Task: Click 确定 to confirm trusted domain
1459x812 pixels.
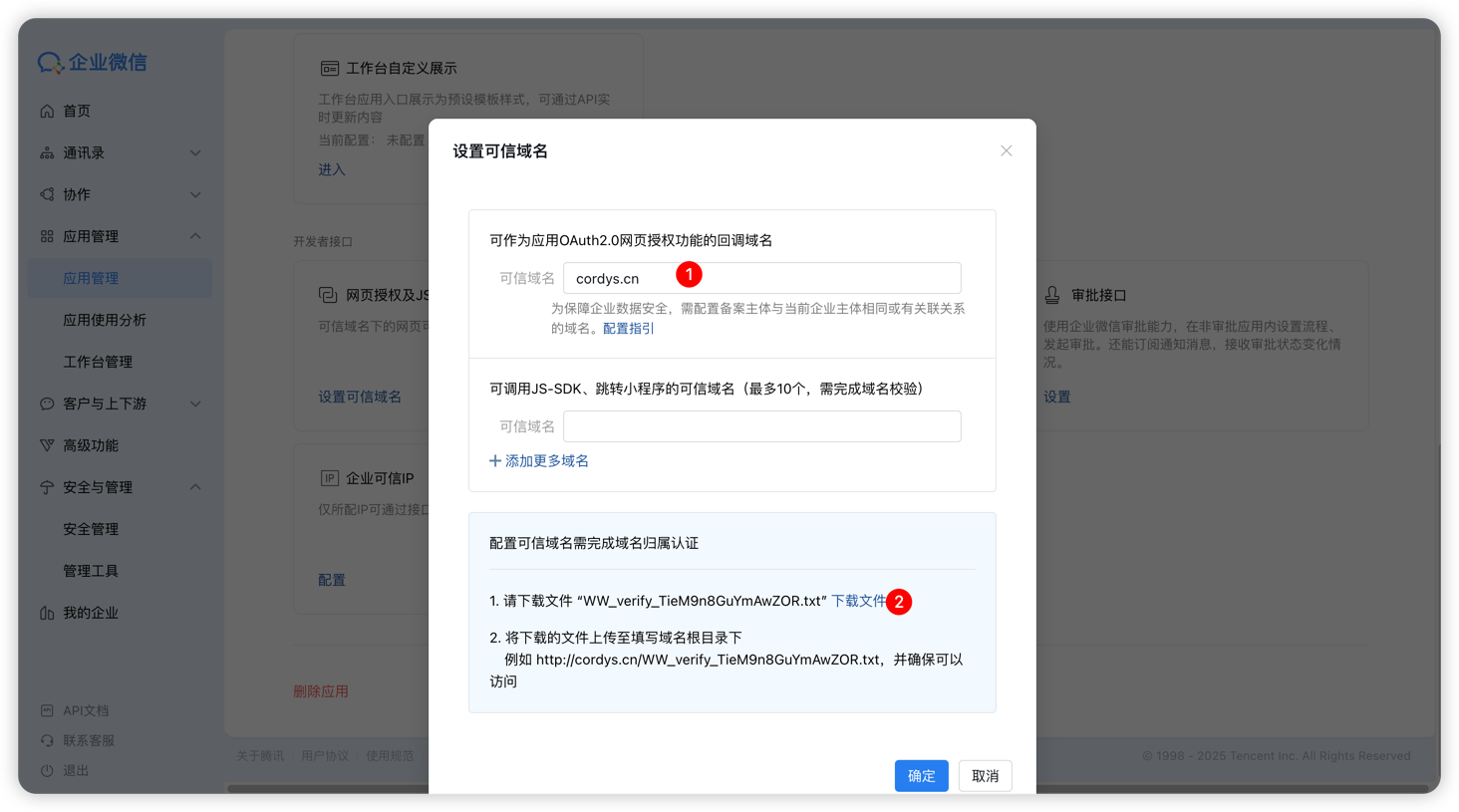Action: coord(921,775)
